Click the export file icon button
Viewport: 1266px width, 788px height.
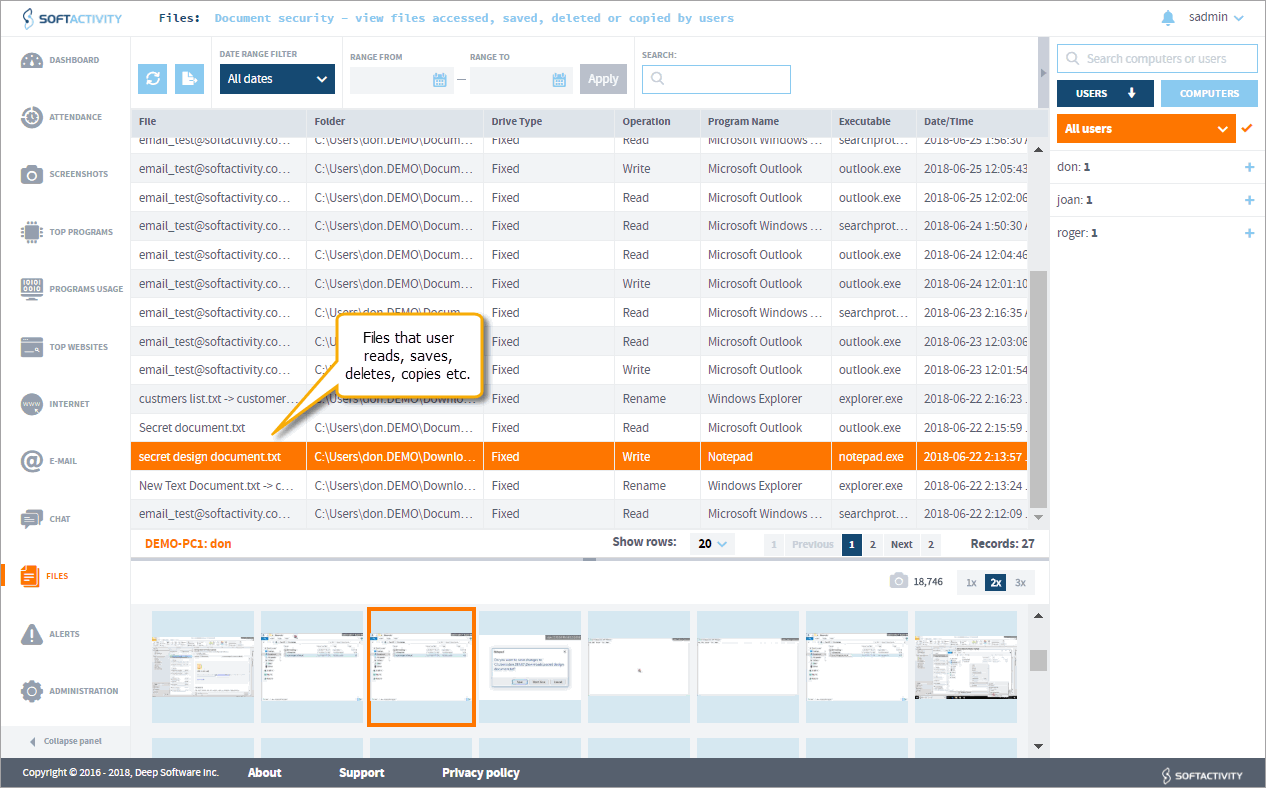point(190,79)
